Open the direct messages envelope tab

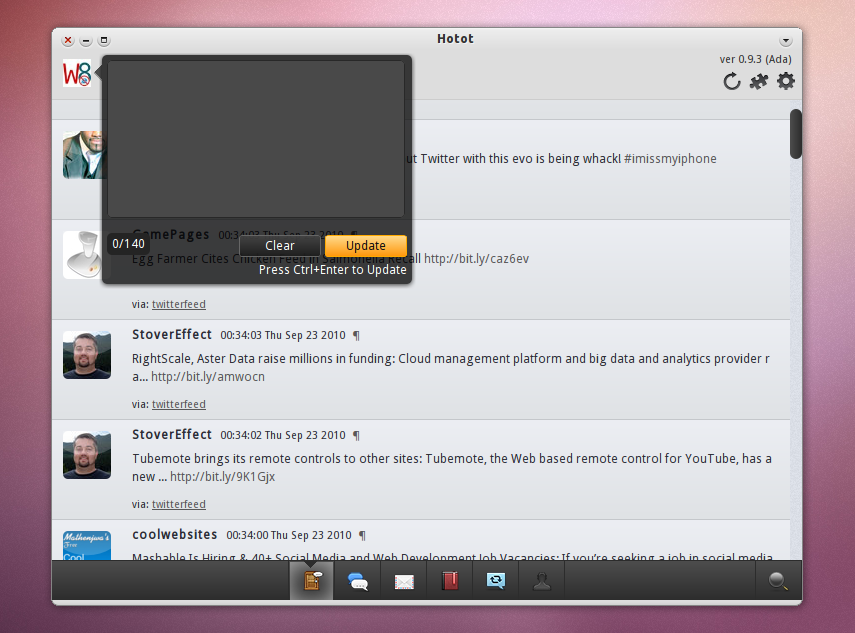pos(404,581)
